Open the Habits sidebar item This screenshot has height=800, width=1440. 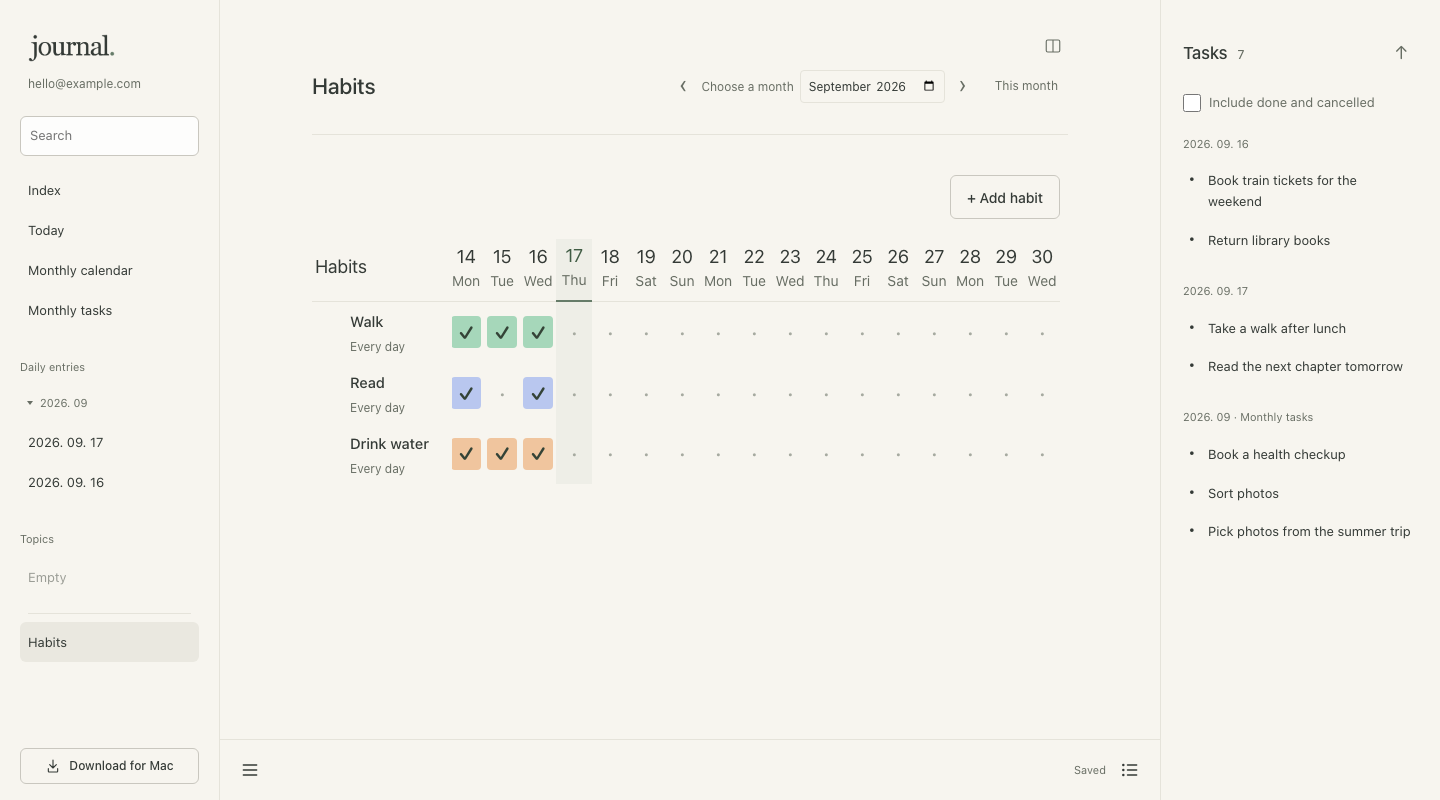109,642
